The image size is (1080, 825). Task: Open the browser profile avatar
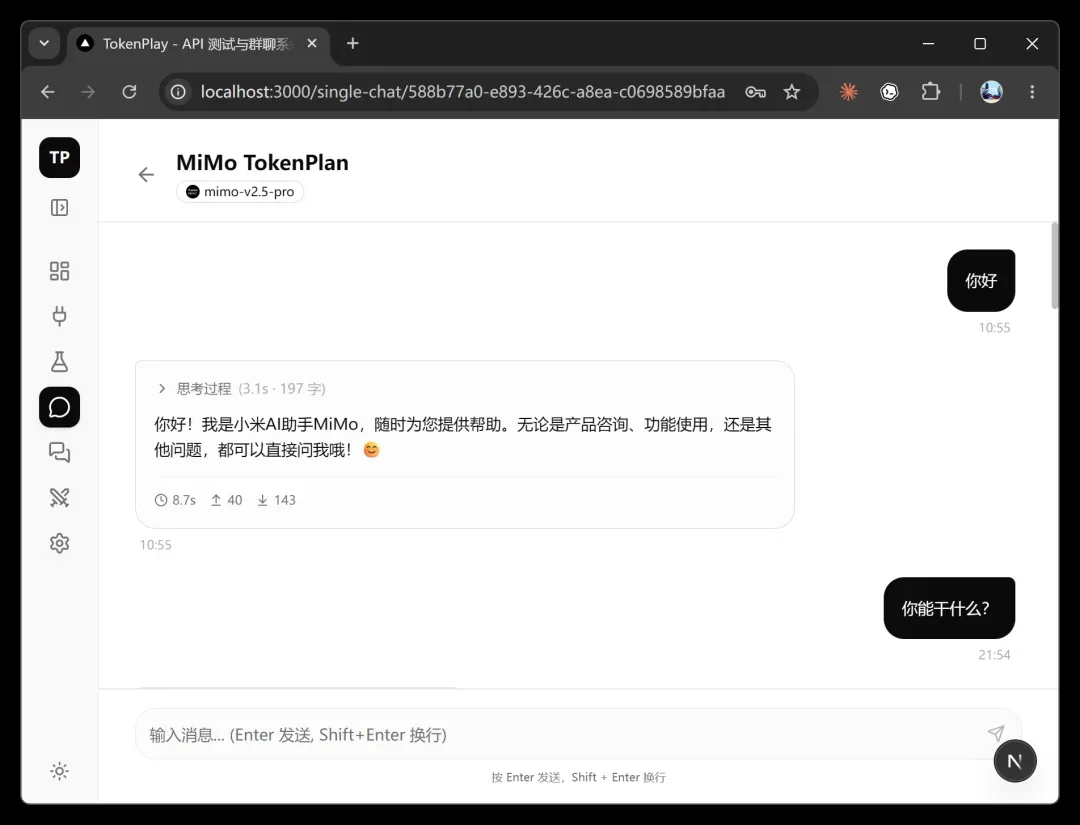[991, 92]
